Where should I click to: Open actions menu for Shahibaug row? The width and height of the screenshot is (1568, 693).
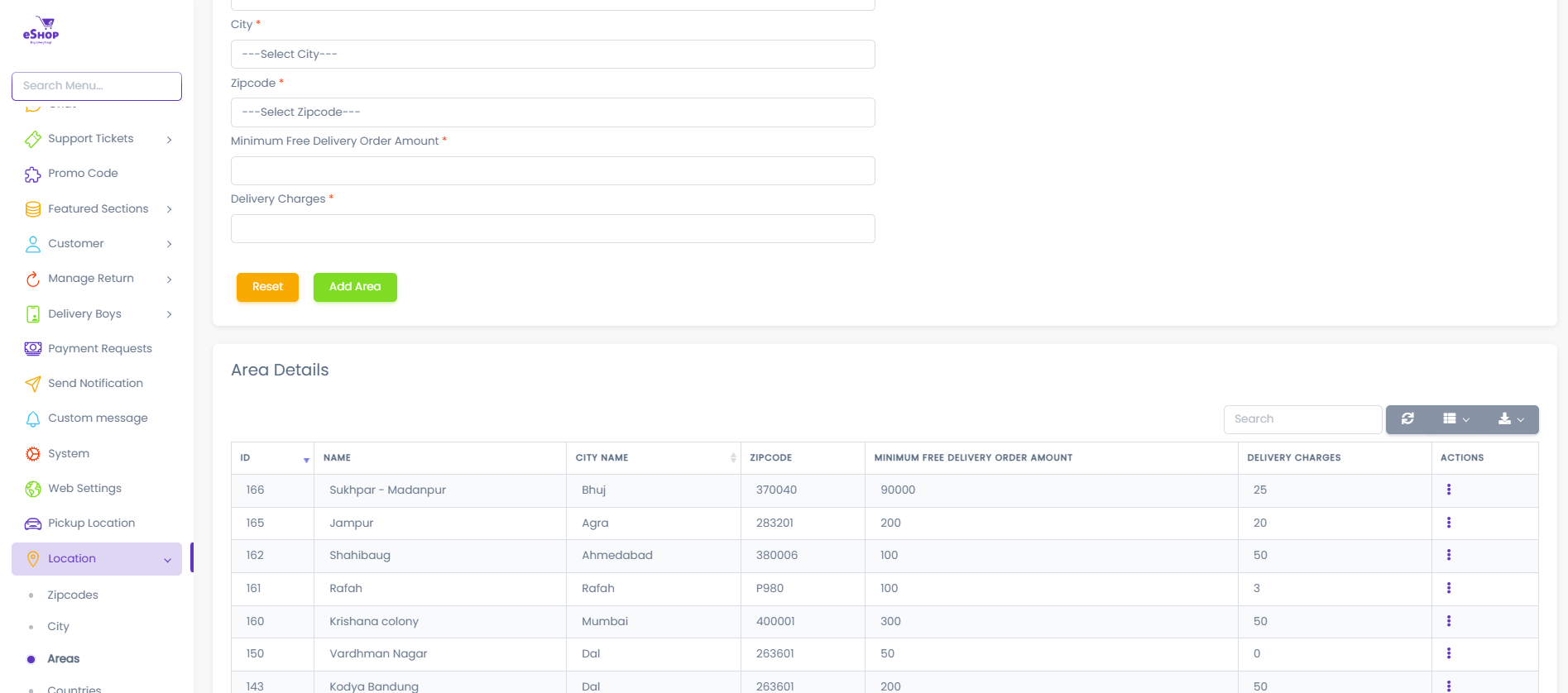pyautogui.click(x=1449, y=555)
